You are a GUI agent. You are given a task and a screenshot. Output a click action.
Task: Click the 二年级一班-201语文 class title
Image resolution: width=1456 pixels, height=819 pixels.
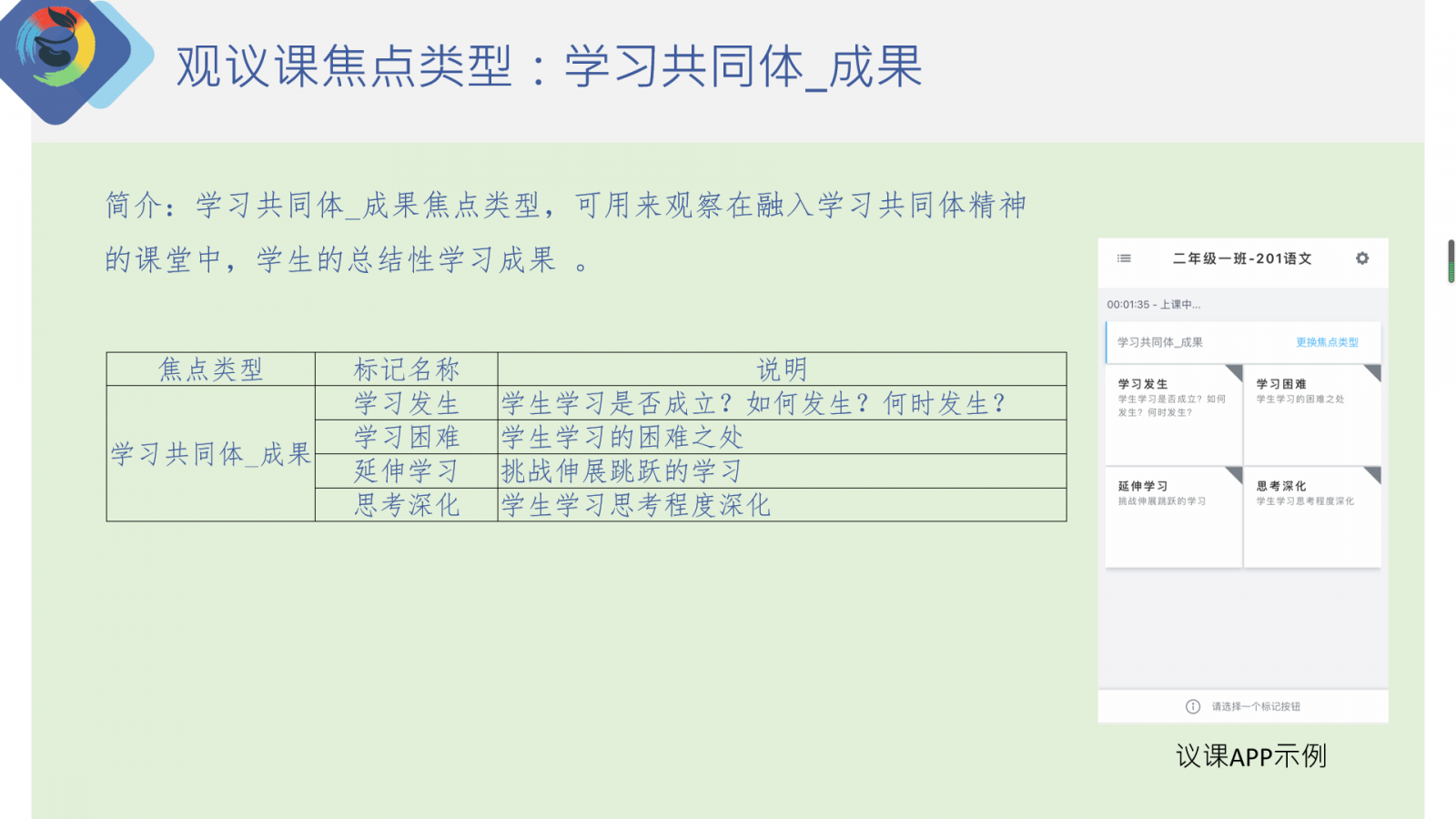click(x=1242, y=258)
